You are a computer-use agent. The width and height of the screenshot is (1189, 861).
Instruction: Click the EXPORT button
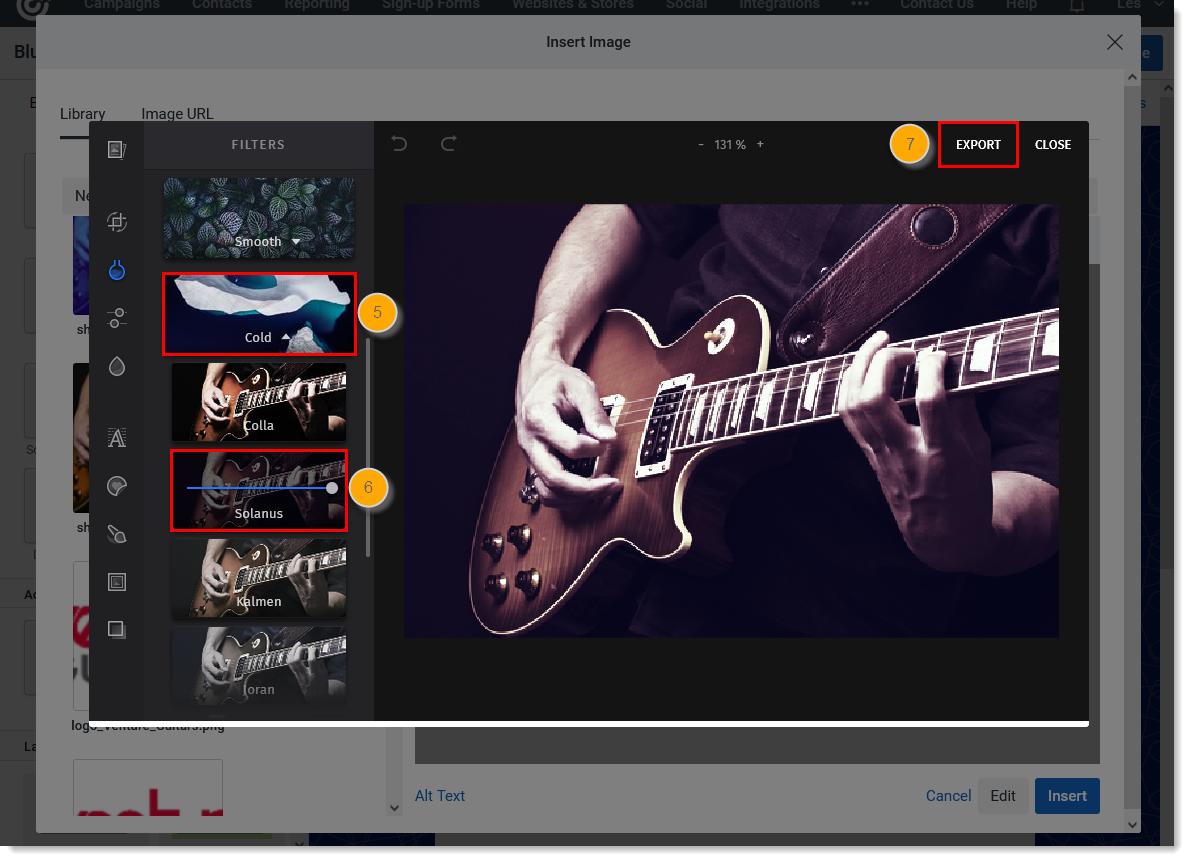pos(978,144)
